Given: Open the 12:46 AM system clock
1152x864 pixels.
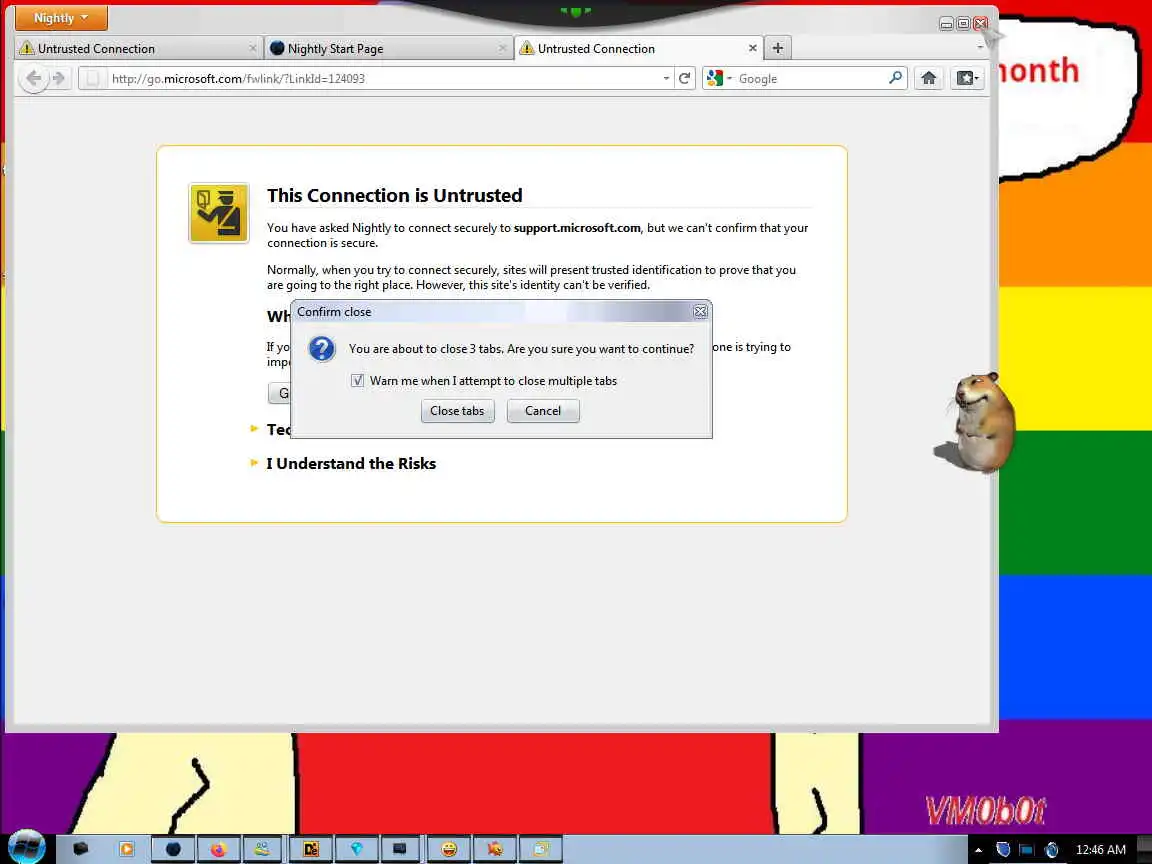Looking at the screenshot, I should pyautogui.click(x=1101, y=849).
